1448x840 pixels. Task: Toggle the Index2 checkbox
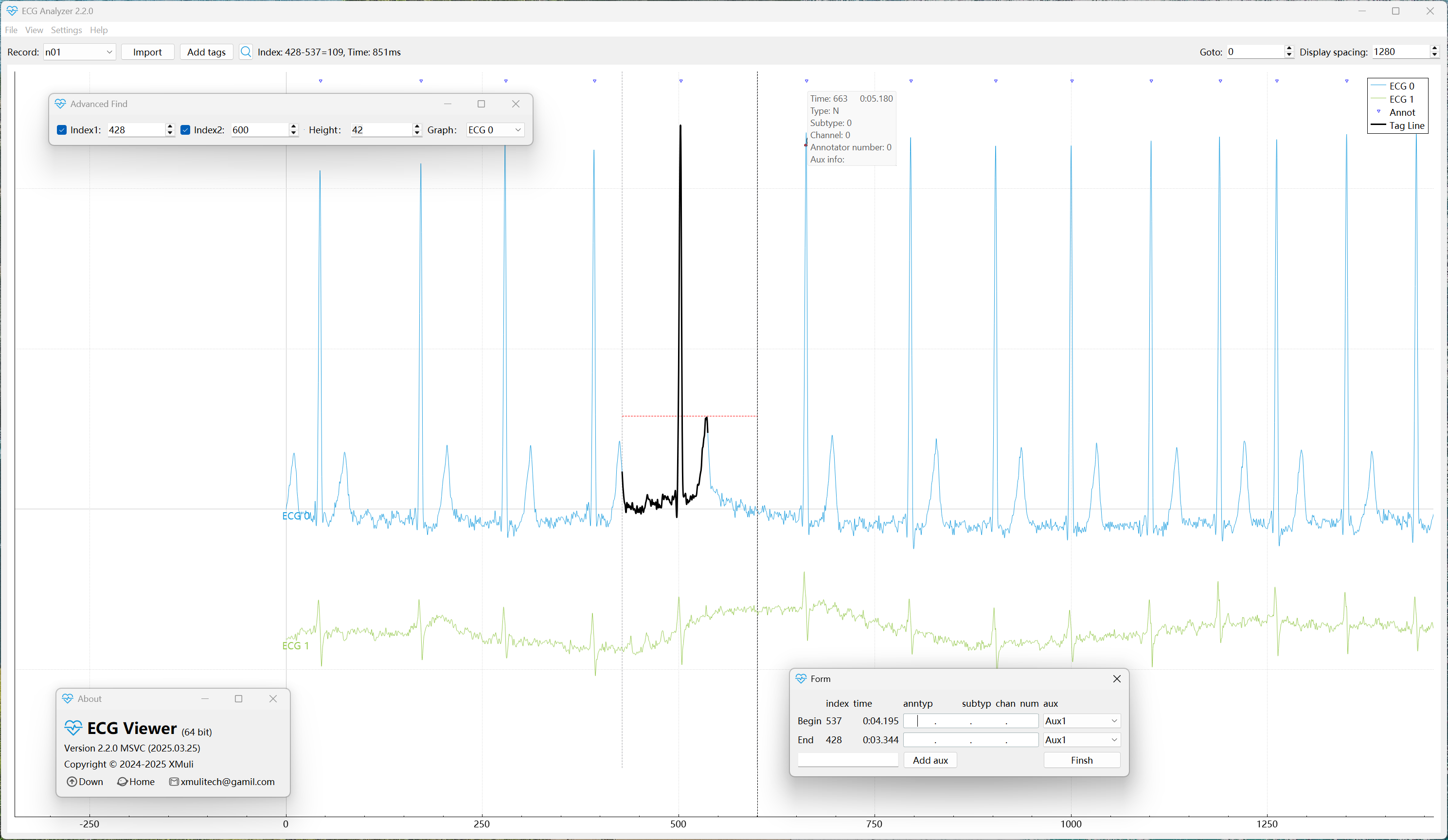tap(186, 130)
